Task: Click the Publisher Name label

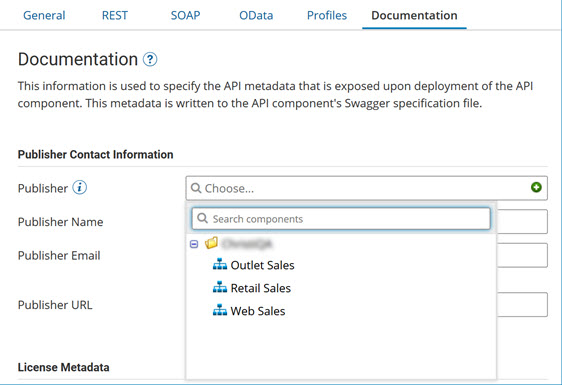Action: pyautogui.click(x=61, y=222)
